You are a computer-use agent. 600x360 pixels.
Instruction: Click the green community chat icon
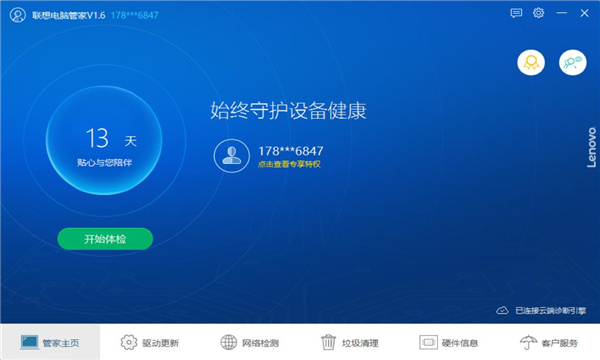click(x=572, y=62)
